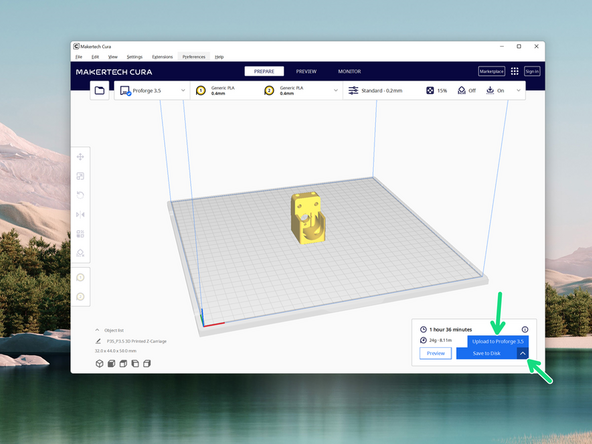Select the Support Blocker tool

click(80, 253)
